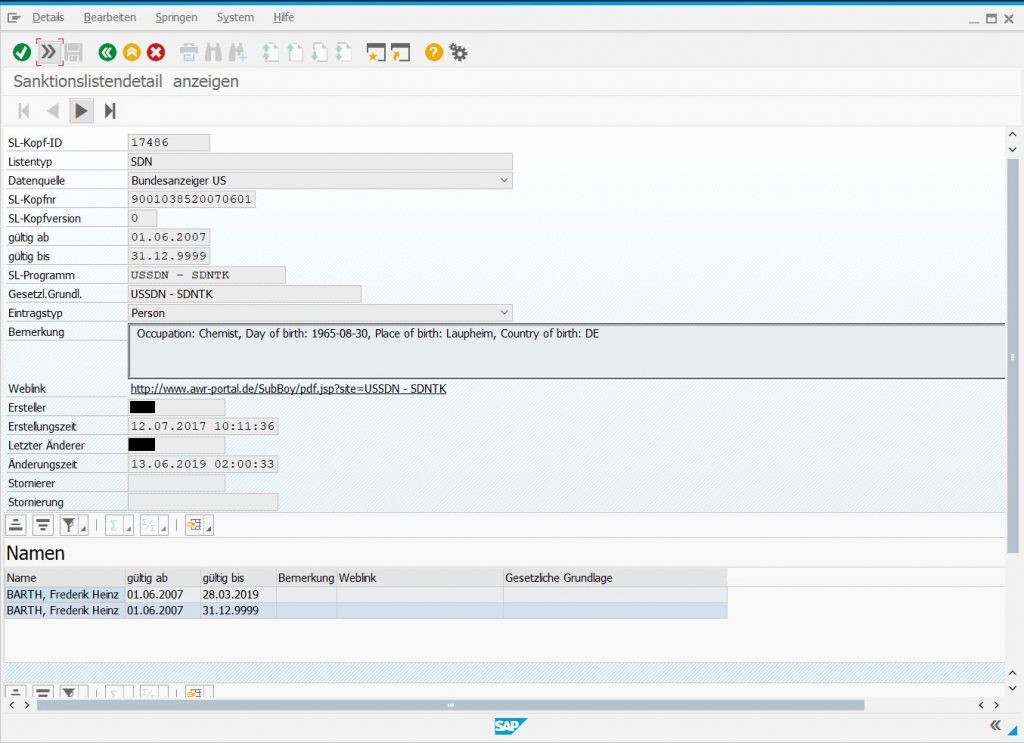Click the Find binoculars icon
The height and width of the screenshot is (743, 1024).
[211, 52]
